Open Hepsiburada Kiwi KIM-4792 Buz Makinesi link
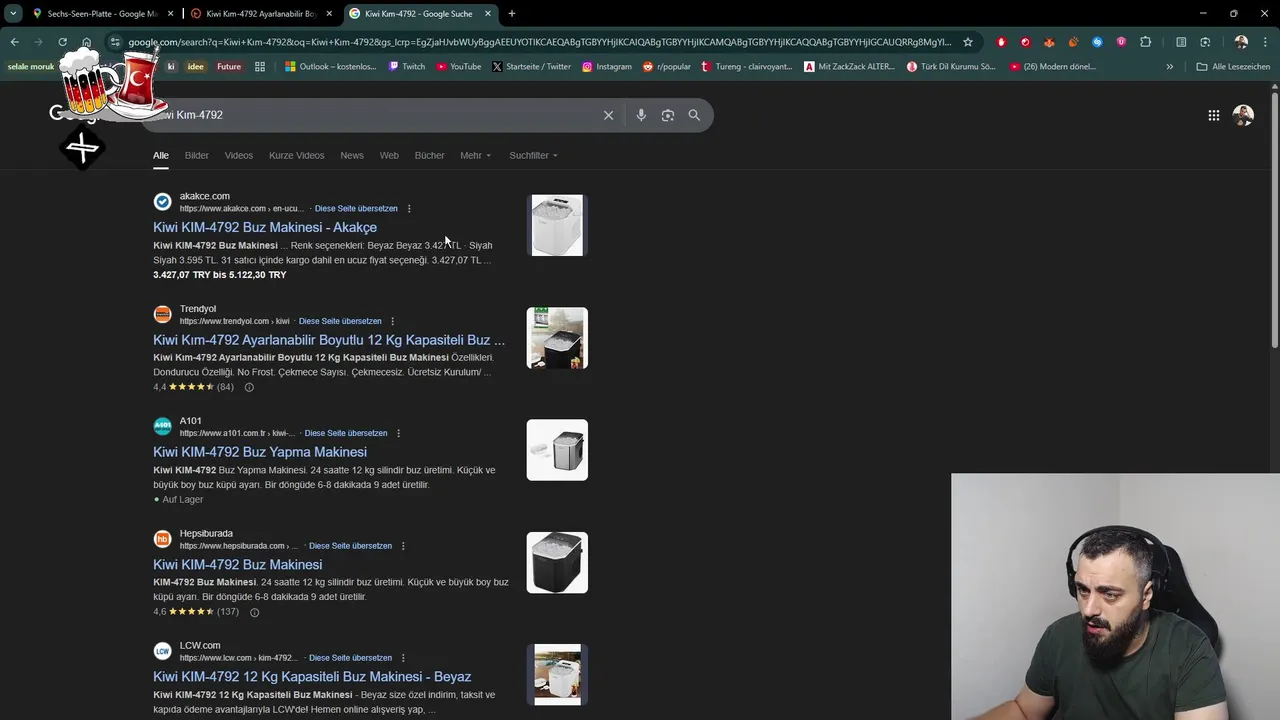The width and height of the screenshot is (1280, 720). point(237,564)
